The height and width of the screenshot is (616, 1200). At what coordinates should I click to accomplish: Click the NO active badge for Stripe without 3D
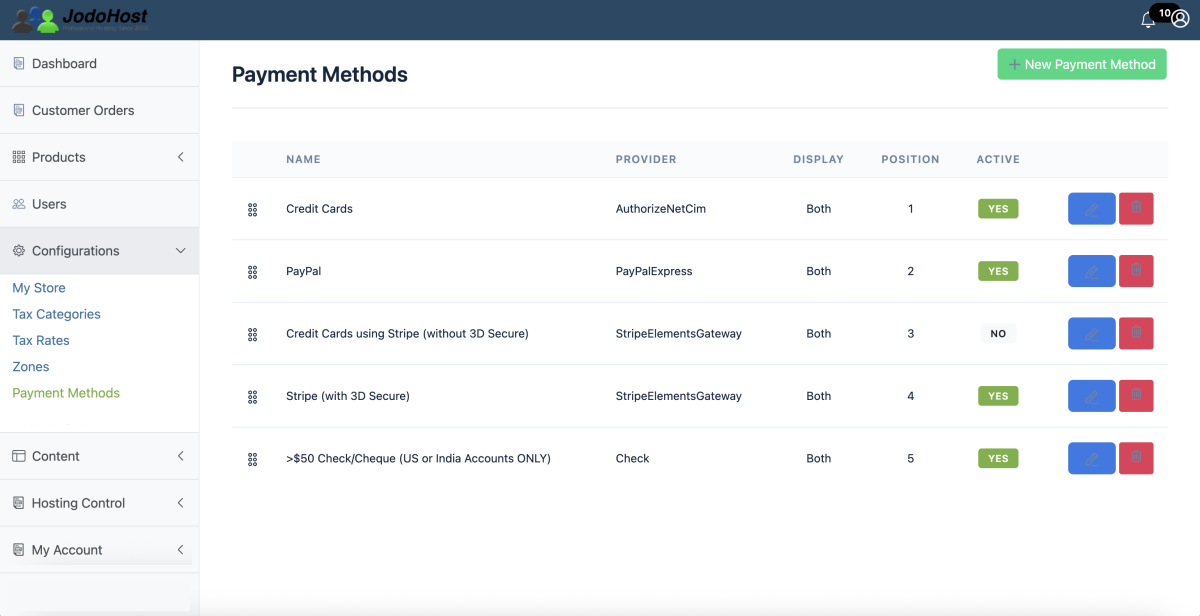tap(998, 334)
